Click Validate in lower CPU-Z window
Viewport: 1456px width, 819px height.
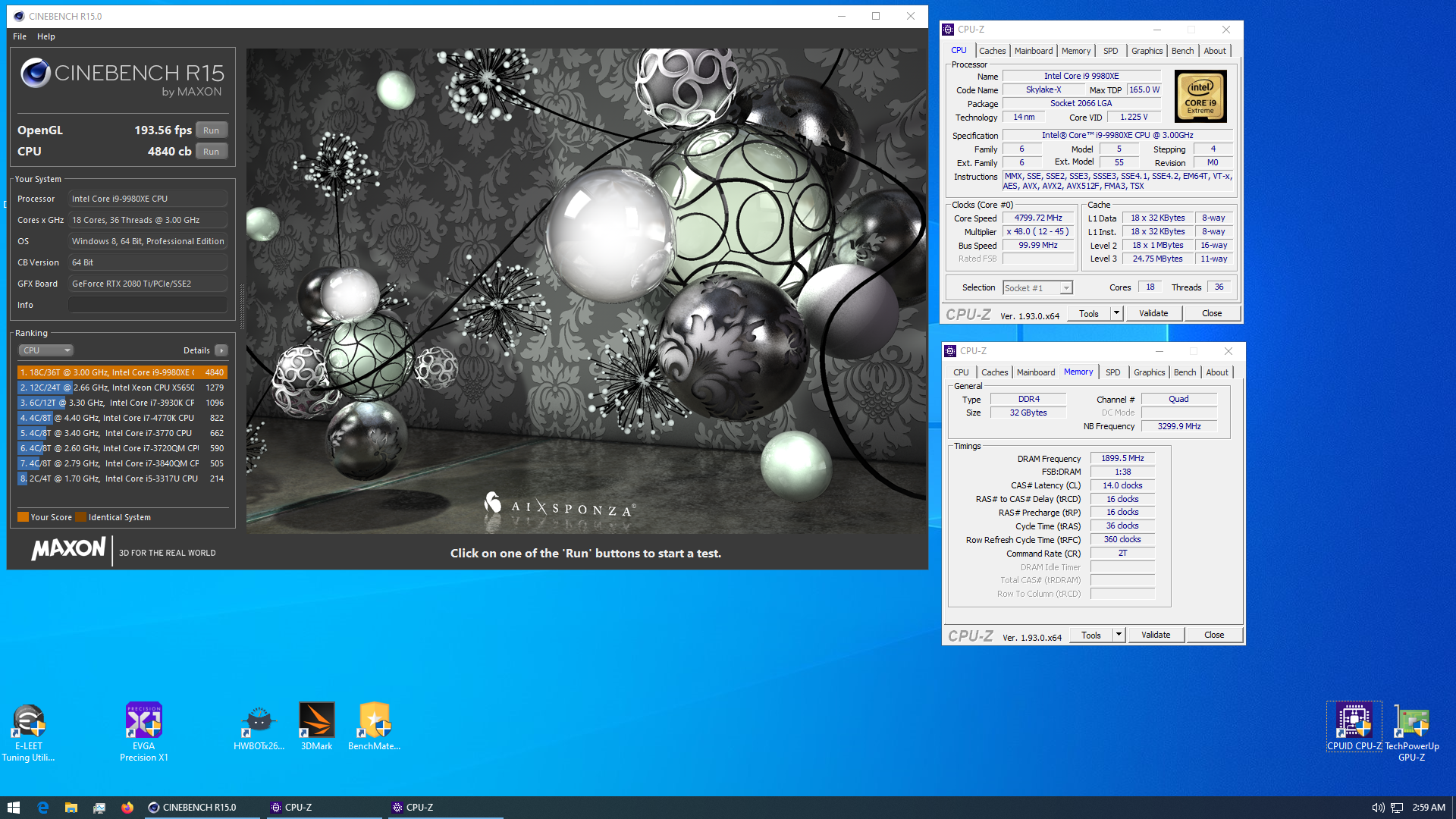point(1156,635)
